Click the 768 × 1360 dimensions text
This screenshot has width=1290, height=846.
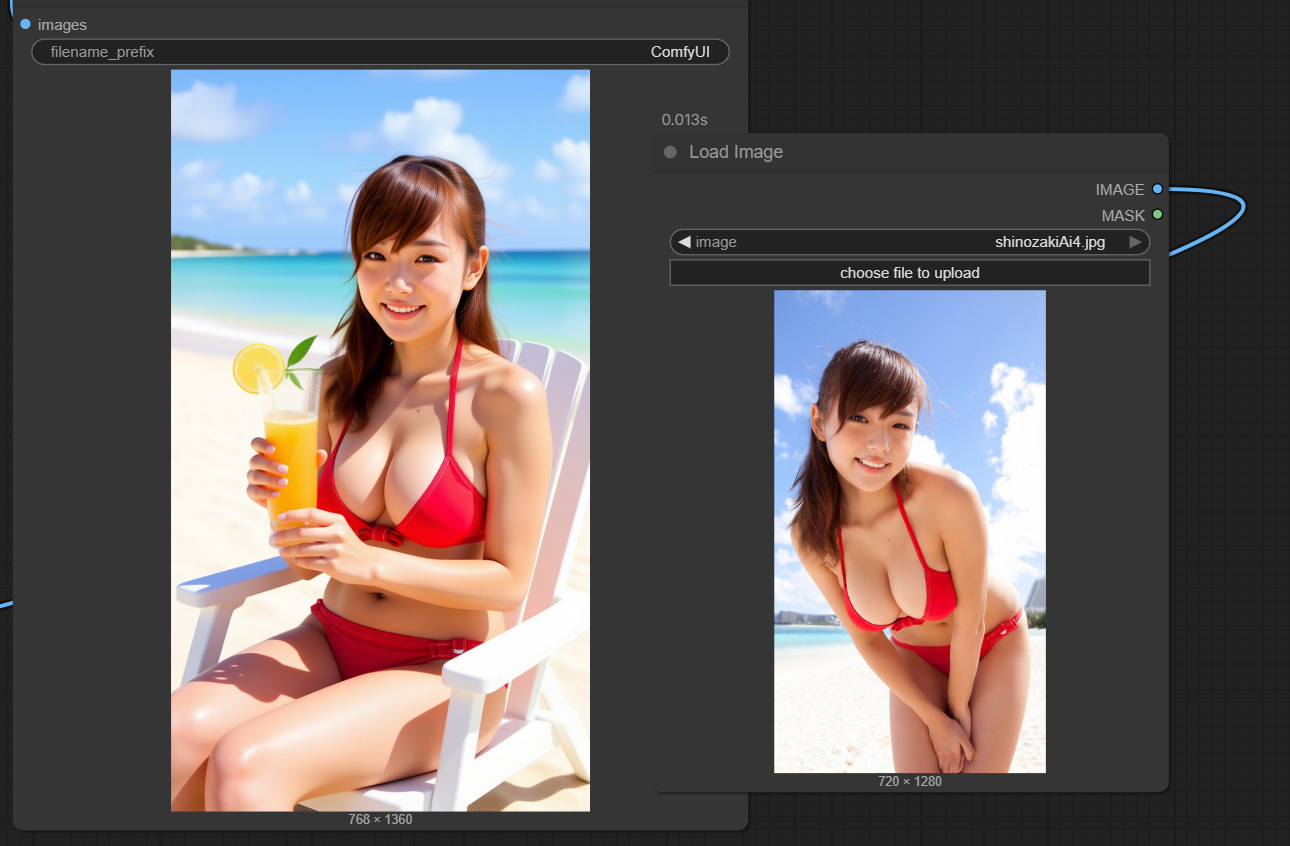(380, 820)
